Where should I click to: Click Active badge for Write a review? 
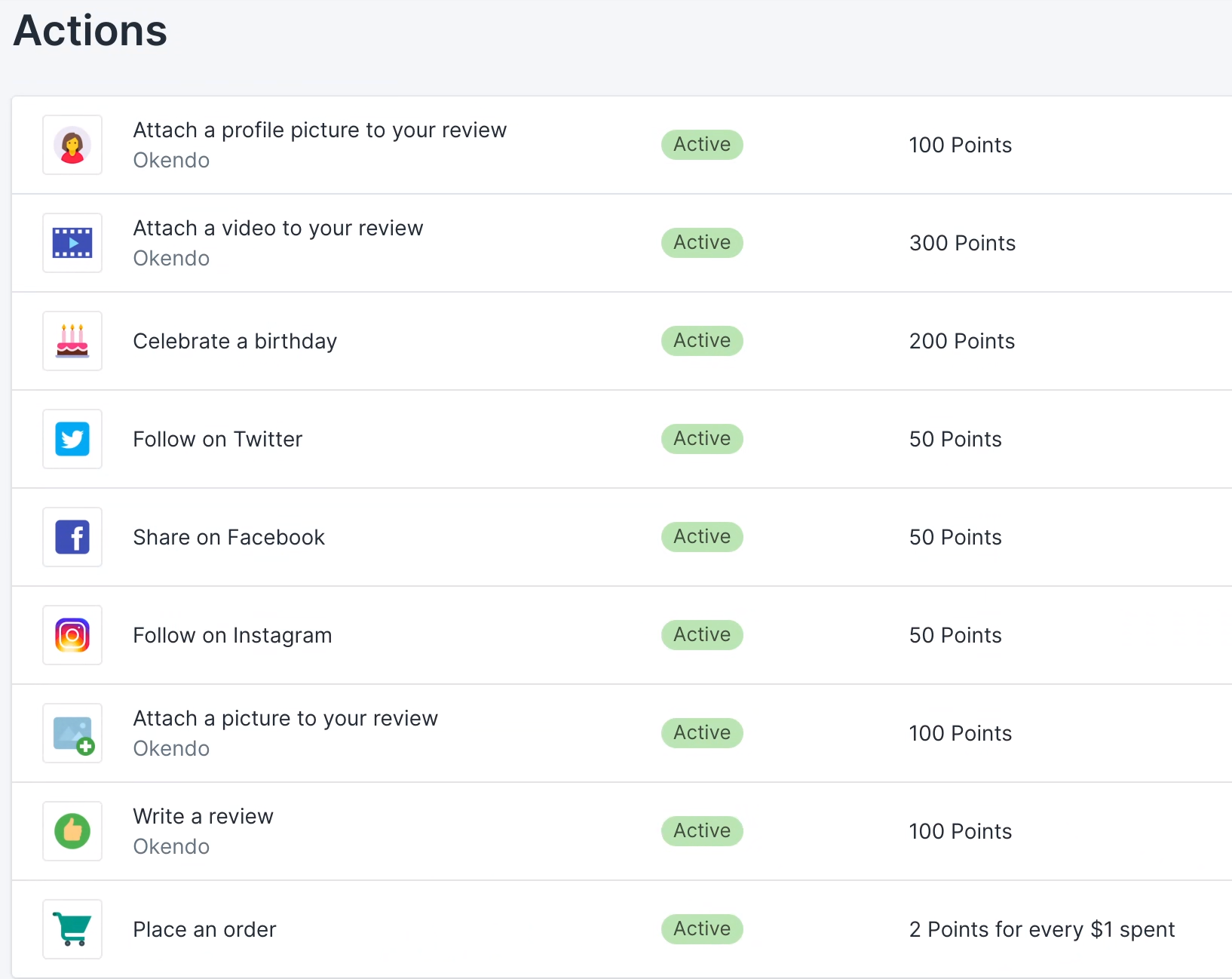[702, 831]
